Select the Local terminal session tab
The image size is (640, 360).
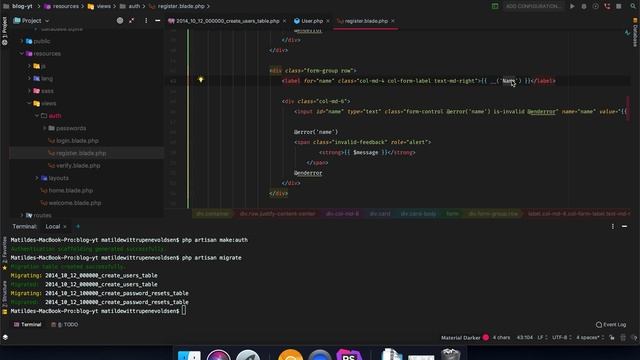coord(53,227)
